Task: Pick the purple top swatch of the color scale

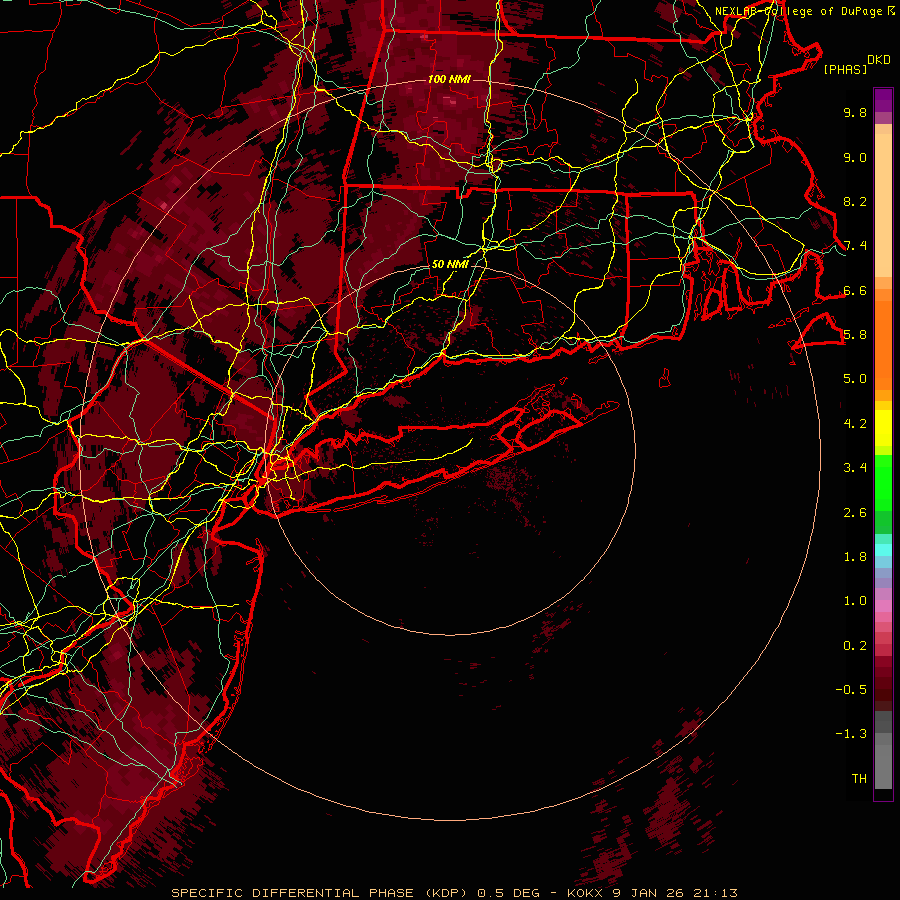Action: coord(883,100)
